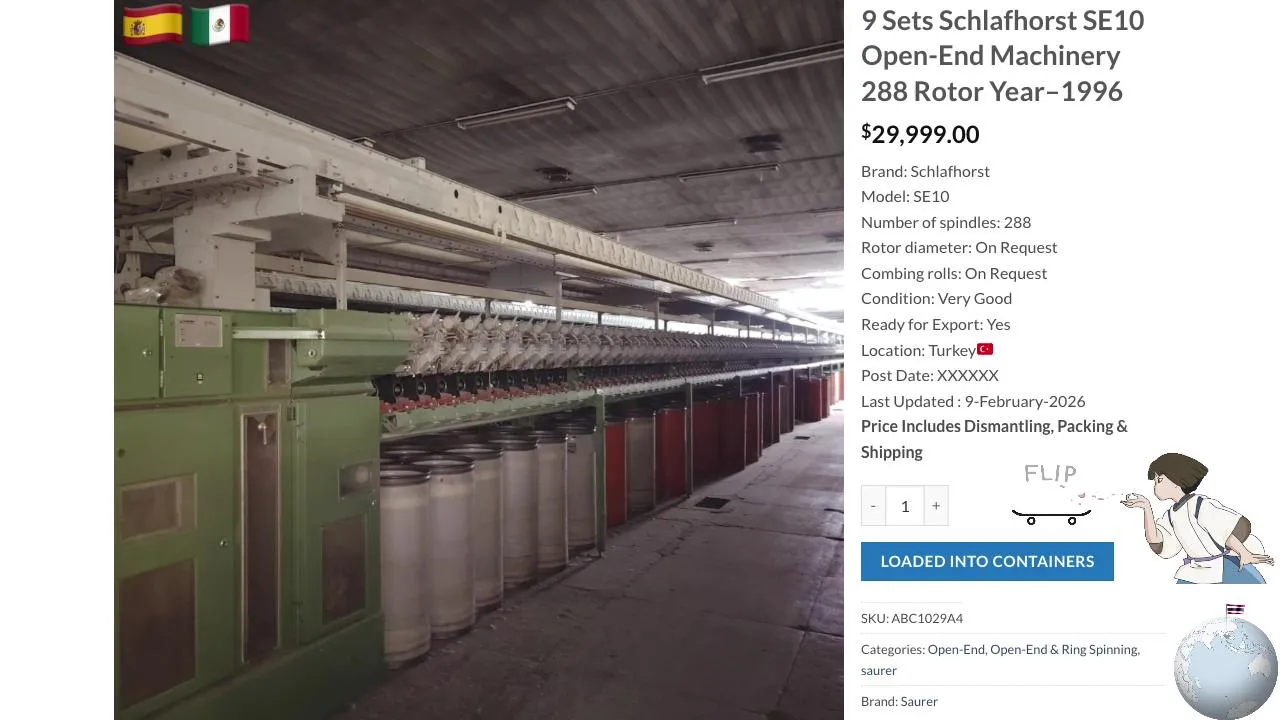Click the Loaded Into Containers button
The height and width of the screenshot is (720, 1280).
(987, 561)
